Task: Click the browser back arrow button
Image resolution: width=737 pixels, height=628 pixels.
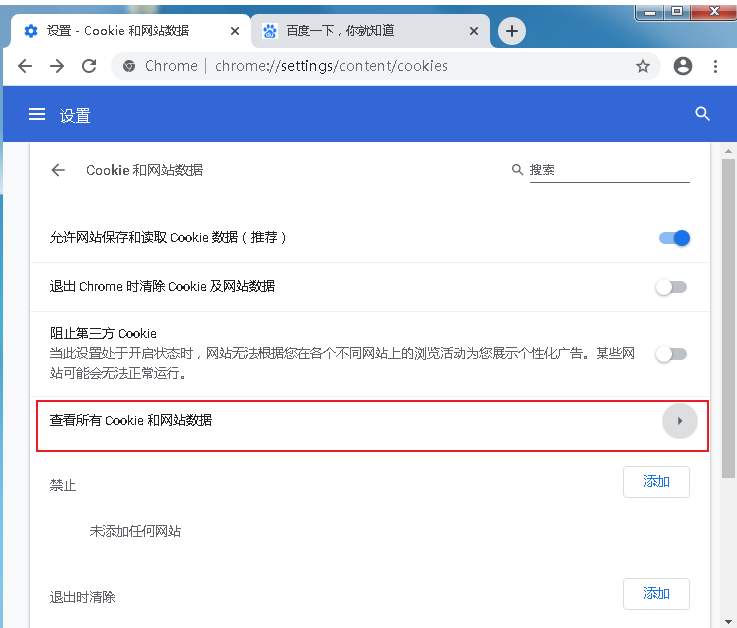Action: click(x=25, y=66)
